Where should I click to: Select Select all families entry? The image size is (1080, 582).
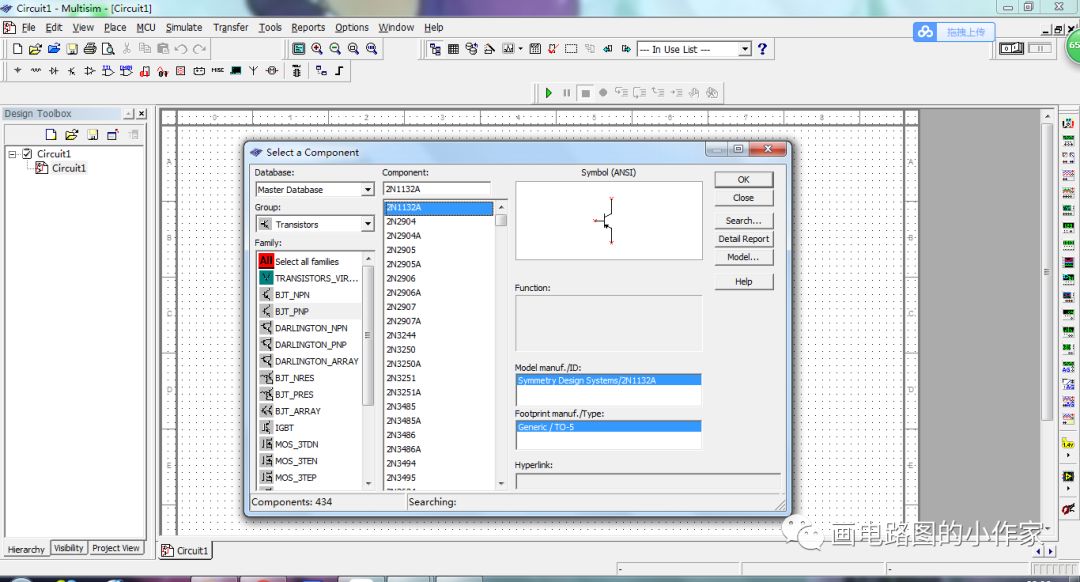(309, 261)
